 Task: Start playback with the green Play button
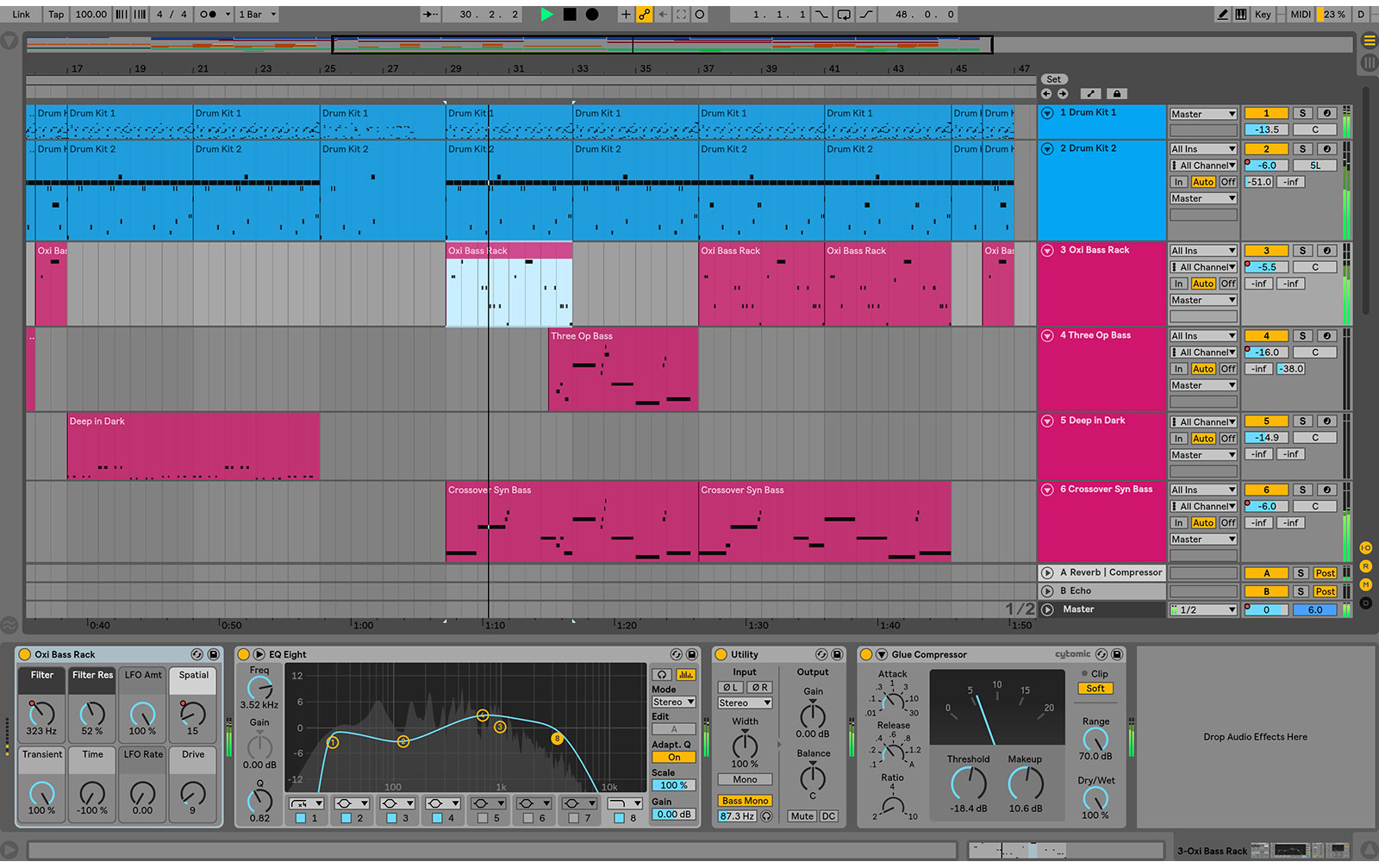pyautogui.click(x=546, y=15)
